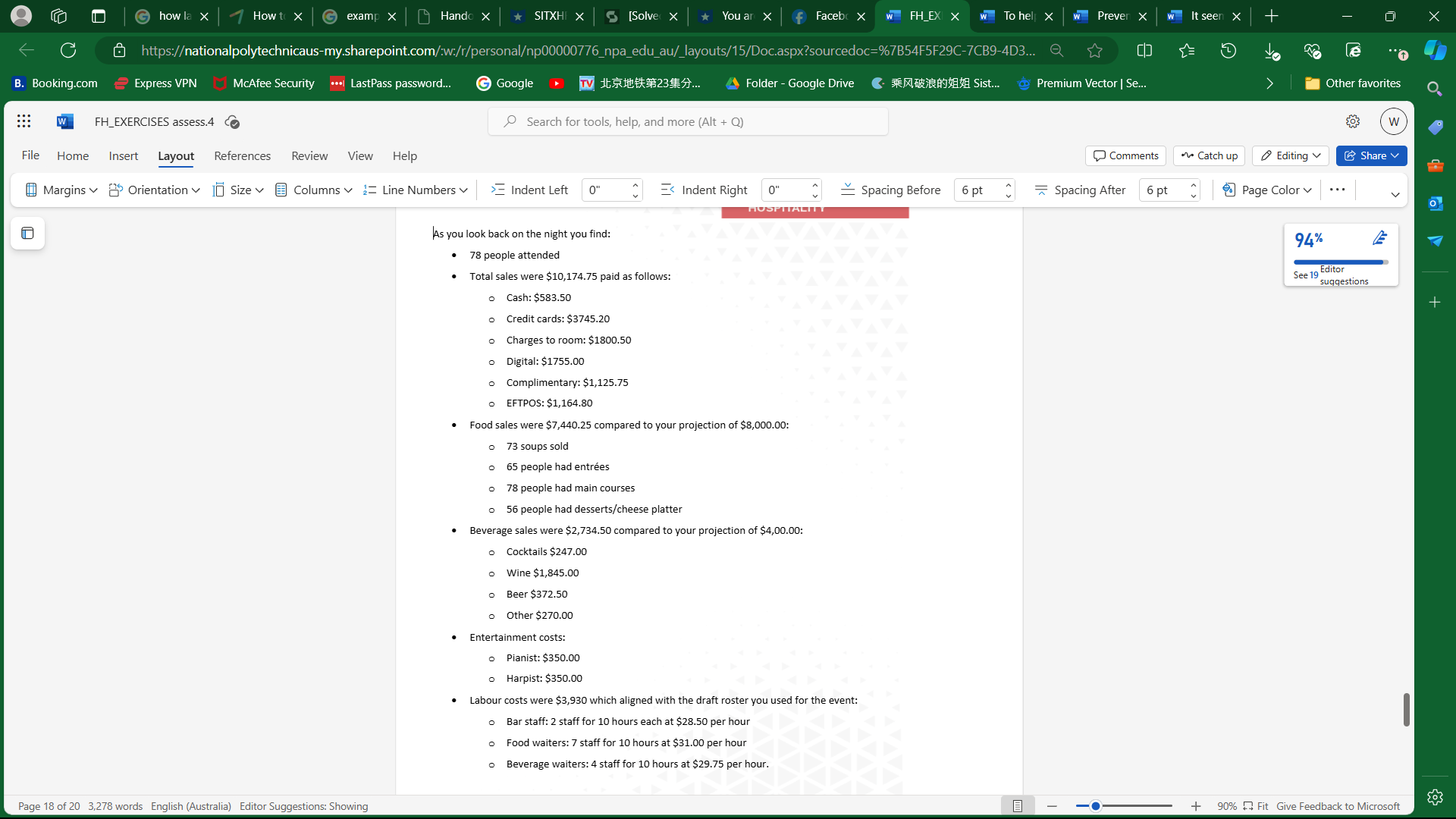Adjust the zoom slider
Screen dimensions: 1456x819
[1095, 806]
